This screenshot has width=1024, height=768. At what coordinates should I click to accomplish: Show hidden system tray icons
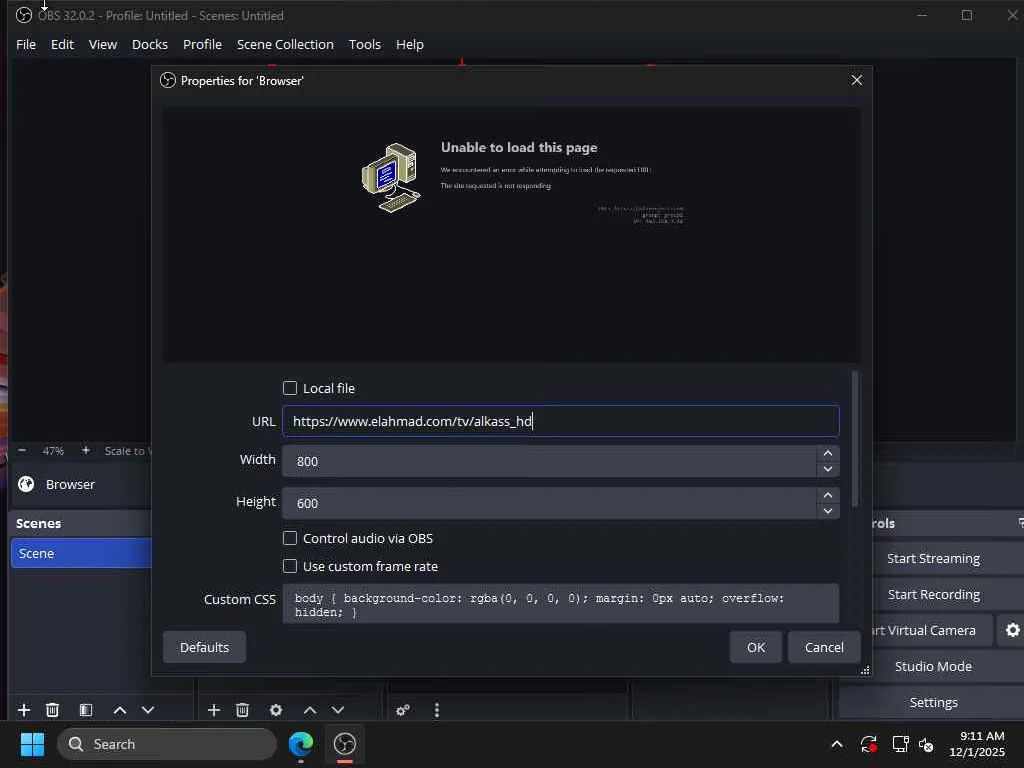pyautogui.click(x=837, y=744)
